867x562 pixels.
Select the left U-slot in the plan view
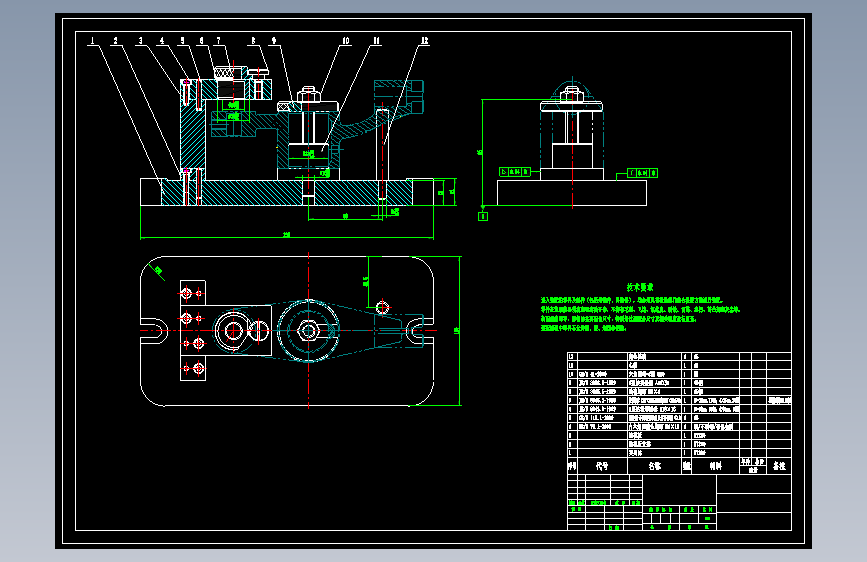coord(154,331)
